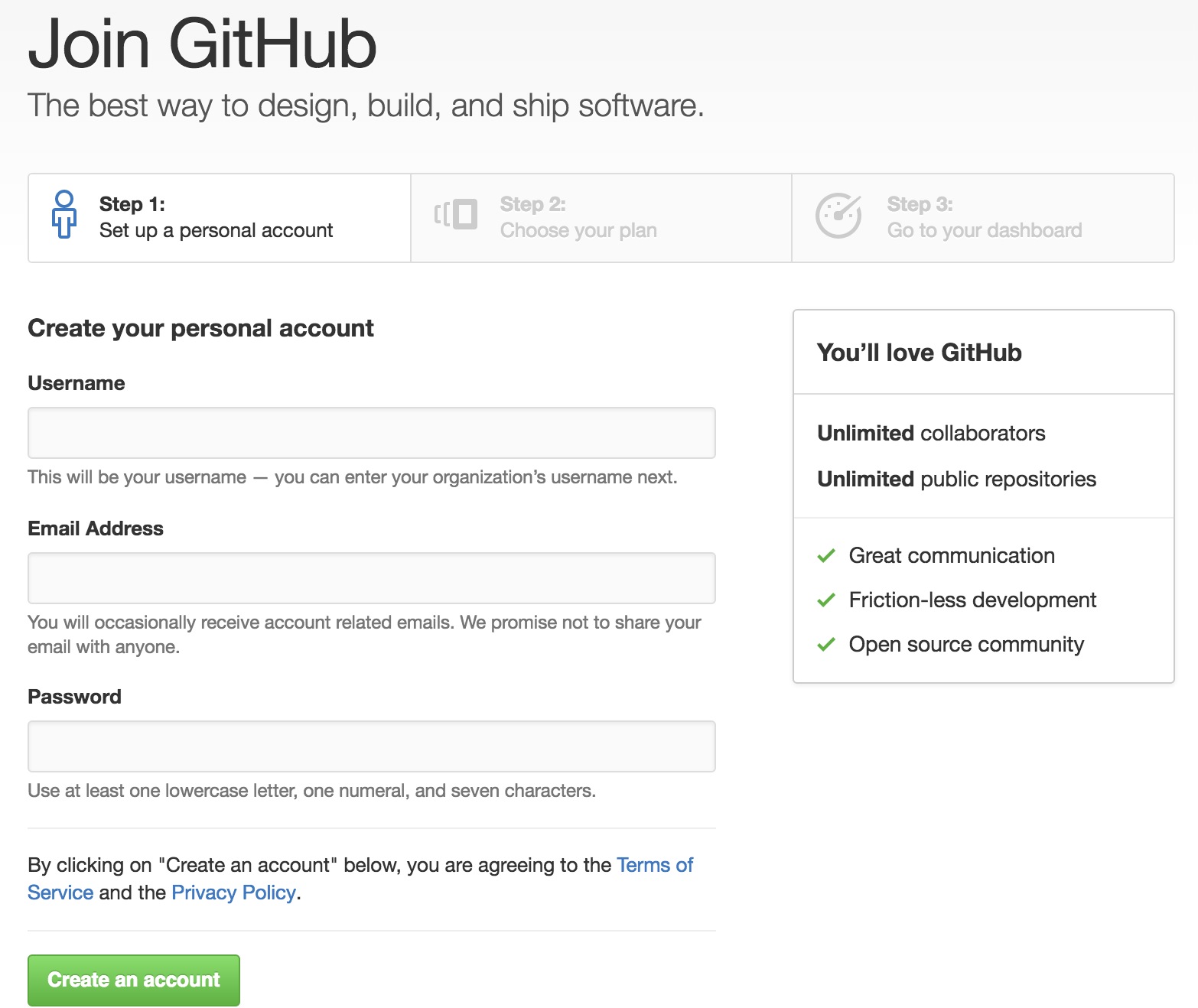Image resolution: width=1198 pixels, height=1008 pixels.
Task: Click hint about organization's username
Action: click(353, 477)
